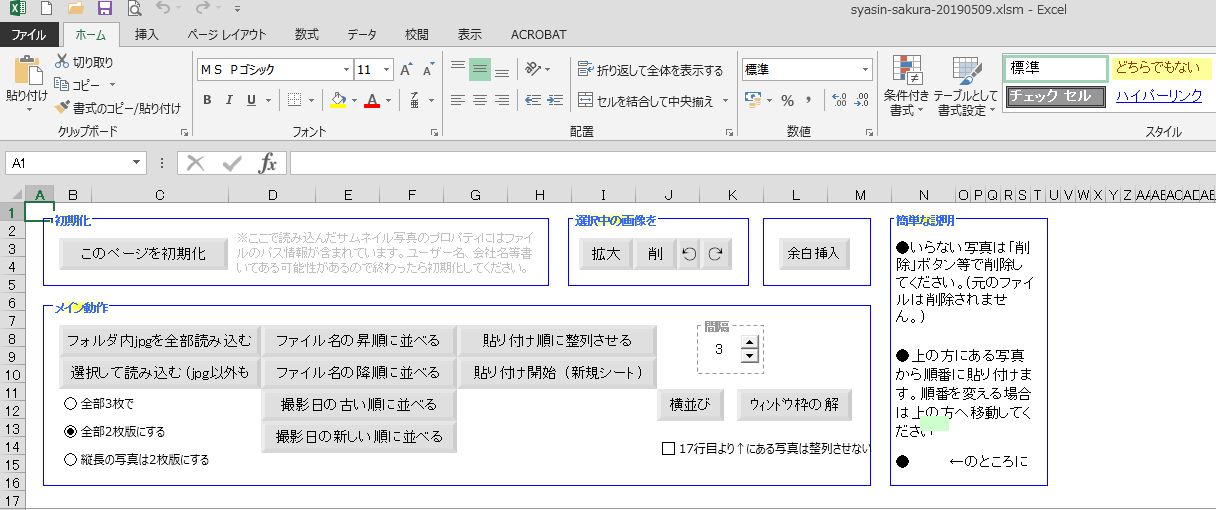Click the insert function fx icon
Screen dimensions: 1216x510
pyautogui.click(x=267, y=163)
